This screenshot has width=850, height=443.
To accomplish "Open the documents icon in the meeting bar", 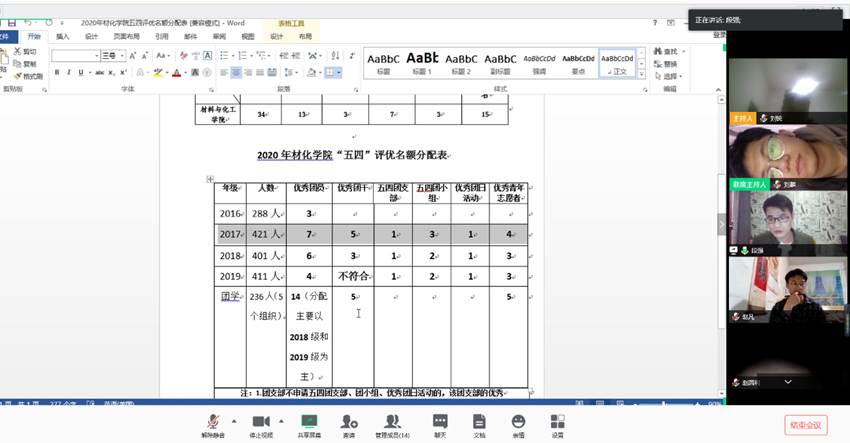I will tap(479, 421).
